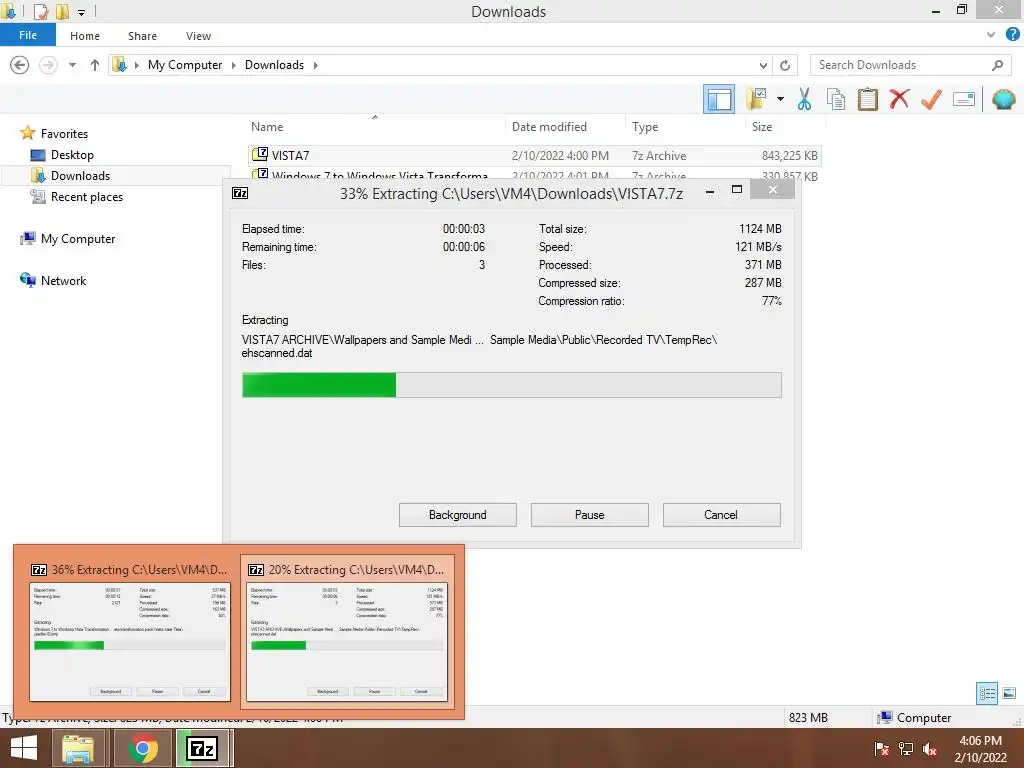Sort by the Date modified column header

click(565, 127)
